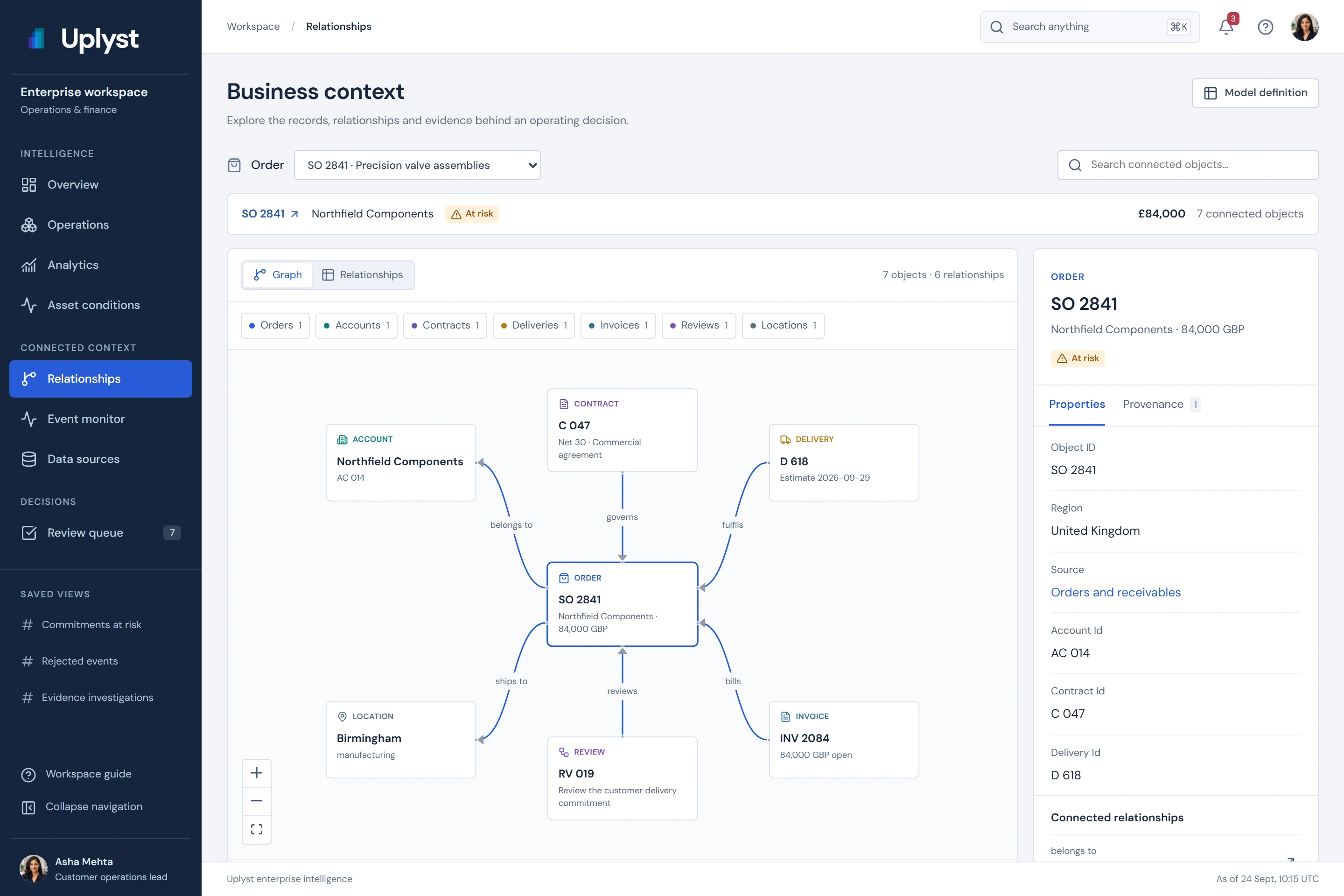Screen dimensions: 1344x896
Task: Select the RV 019 review node
Action: pos(622,778)
